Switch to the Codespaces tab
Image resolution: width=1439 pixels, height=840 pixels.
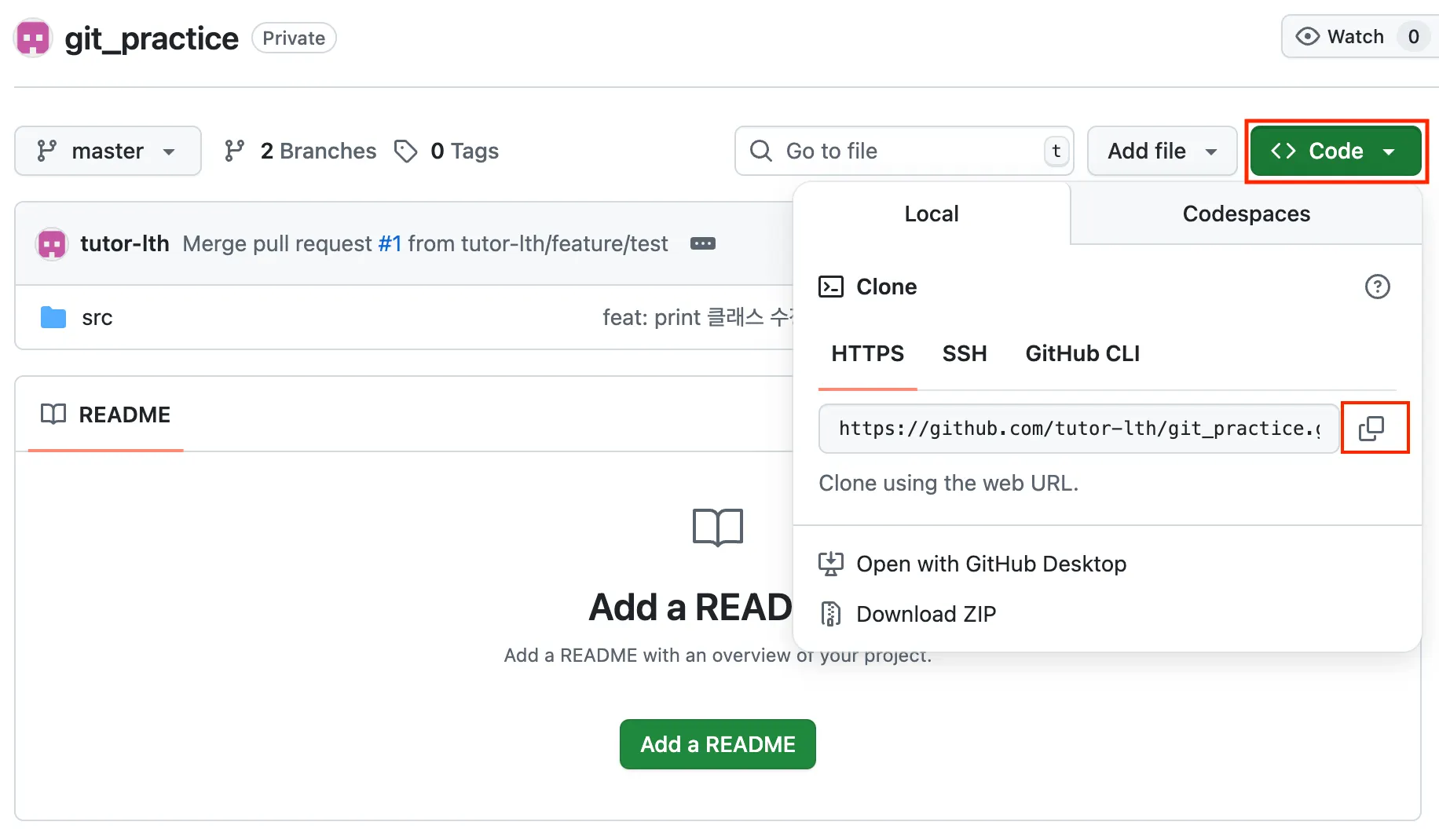click(1246, 214)
